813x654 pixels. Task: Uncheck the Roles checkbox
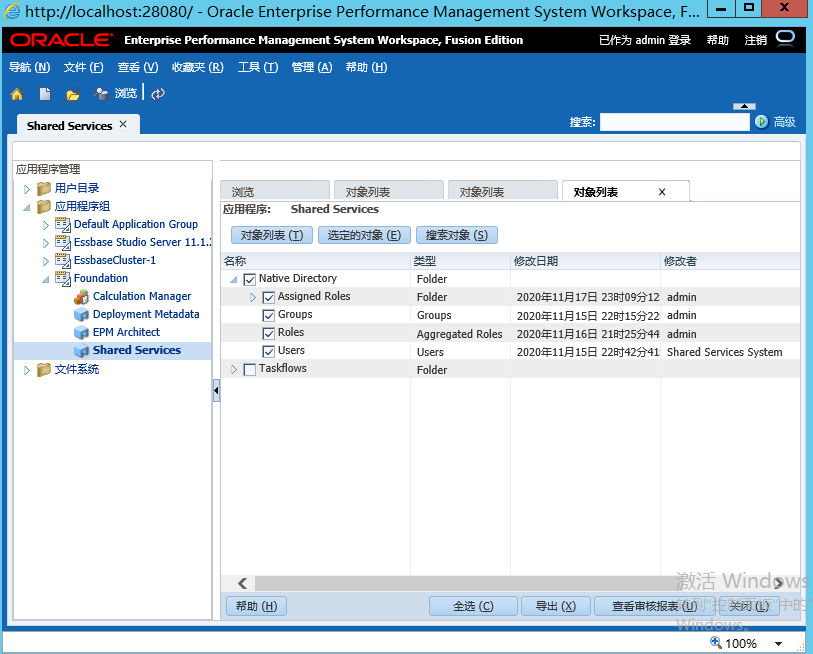(x=269, y=333)
